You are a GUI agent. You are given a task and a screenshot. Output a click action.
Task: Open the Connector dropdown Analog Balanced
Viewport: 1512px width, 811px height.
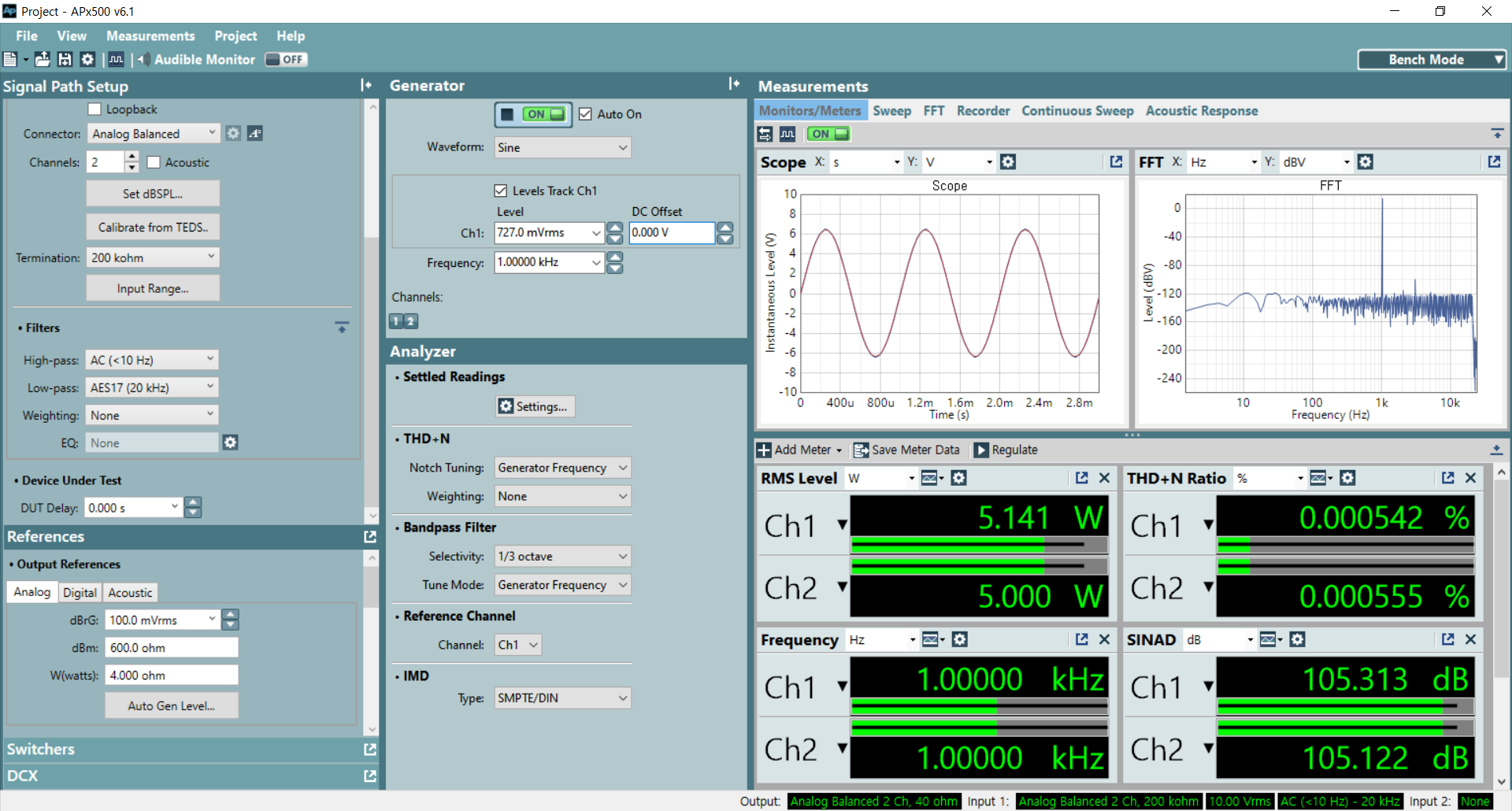click(153, 133)
